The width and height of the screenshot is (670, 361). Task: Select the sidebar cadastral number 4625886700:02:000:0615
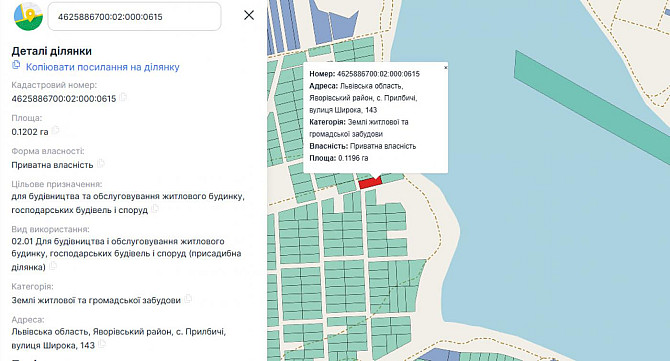[x=64, y=99]
